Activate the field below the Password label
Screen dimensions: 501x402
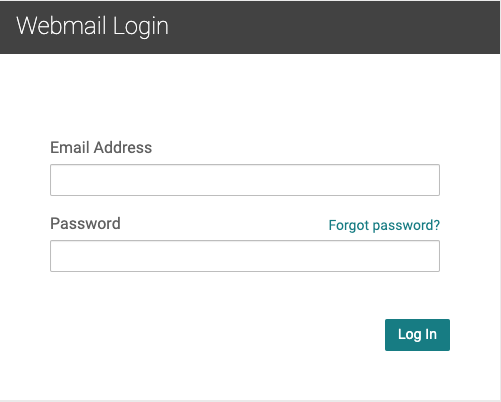(245, 256)
